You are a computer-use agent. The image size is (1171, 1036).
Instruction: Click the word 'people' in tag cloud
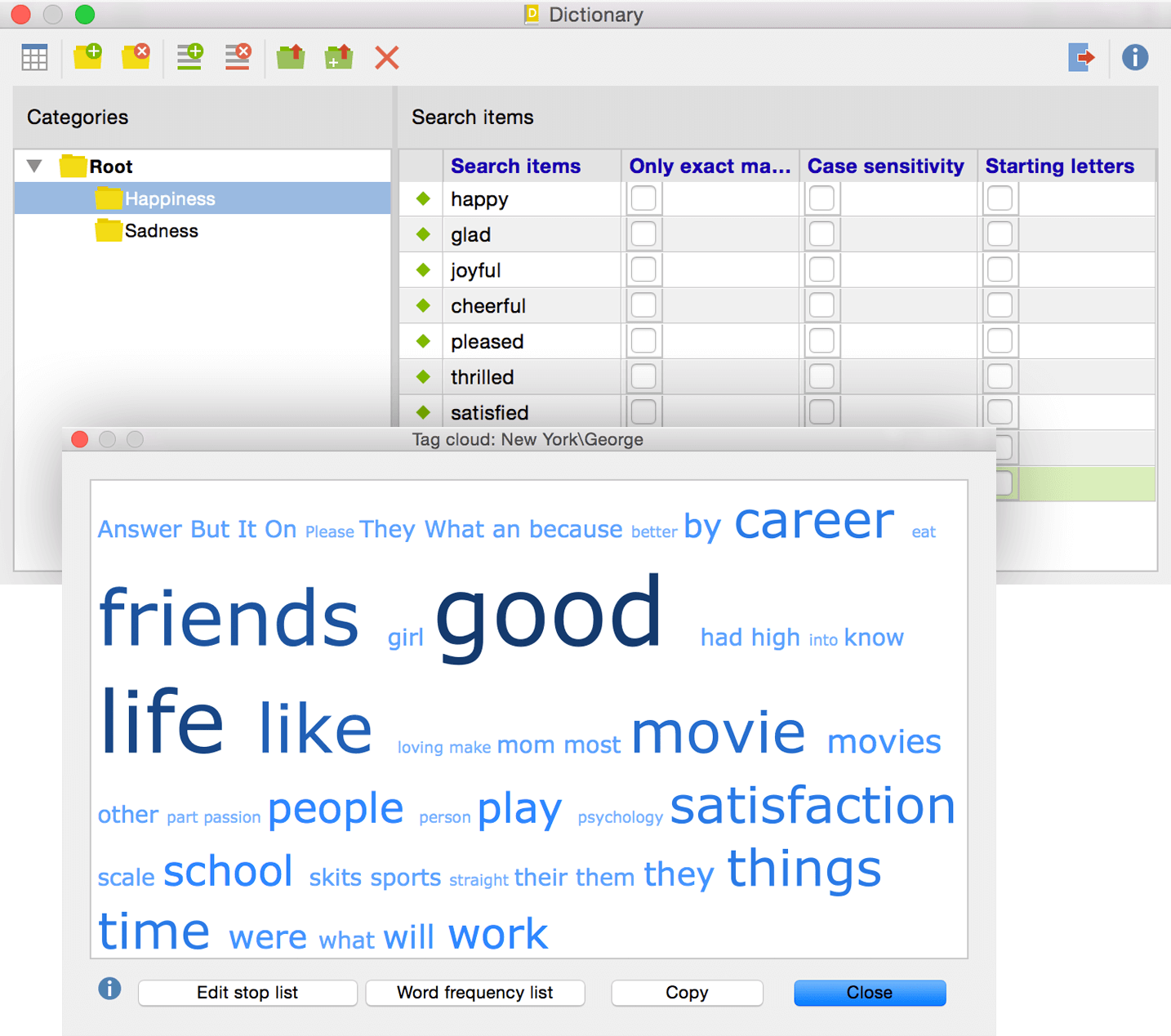336,810
